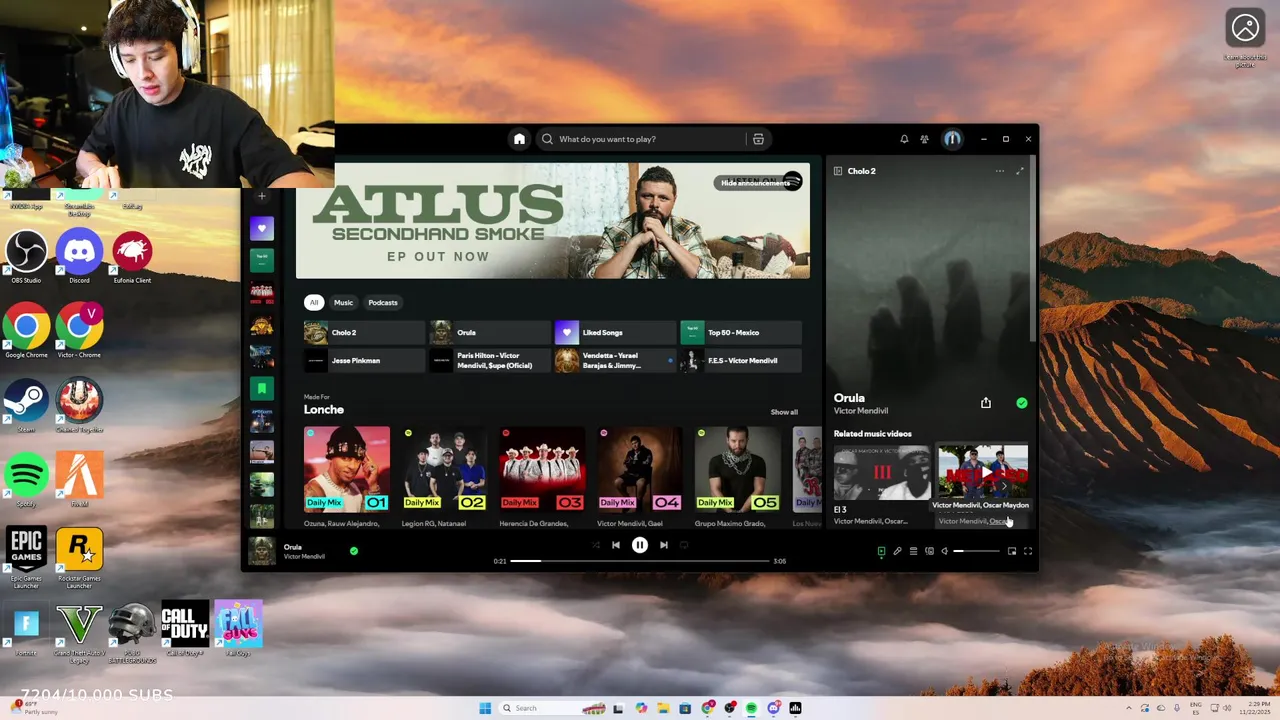The image size is (1280, 720).
Task: Play the second related music video thumbnail
Action: point(982,472)
